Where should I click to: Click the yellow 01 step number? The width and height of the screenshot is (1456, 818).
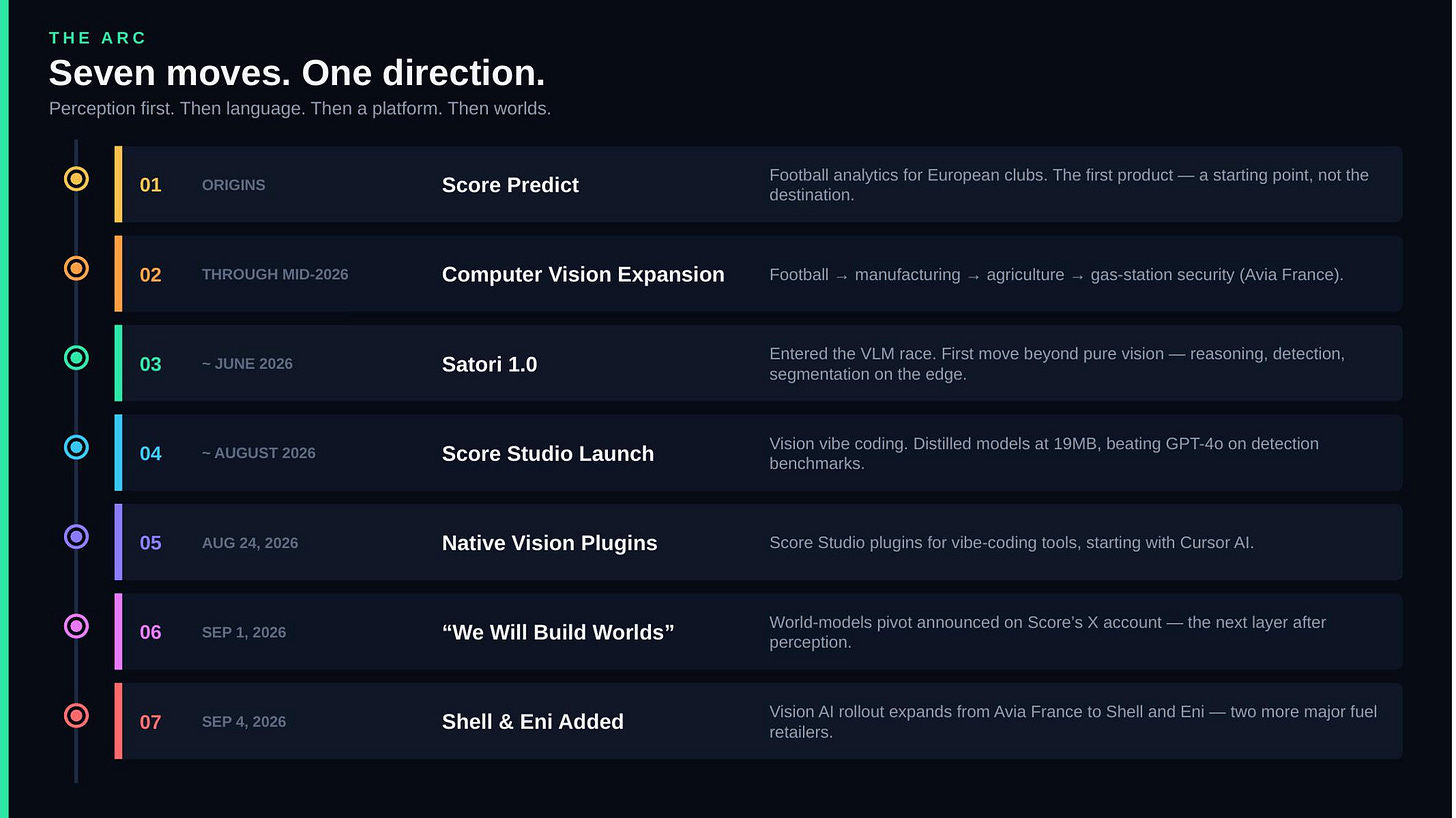[x=150, y=185]
